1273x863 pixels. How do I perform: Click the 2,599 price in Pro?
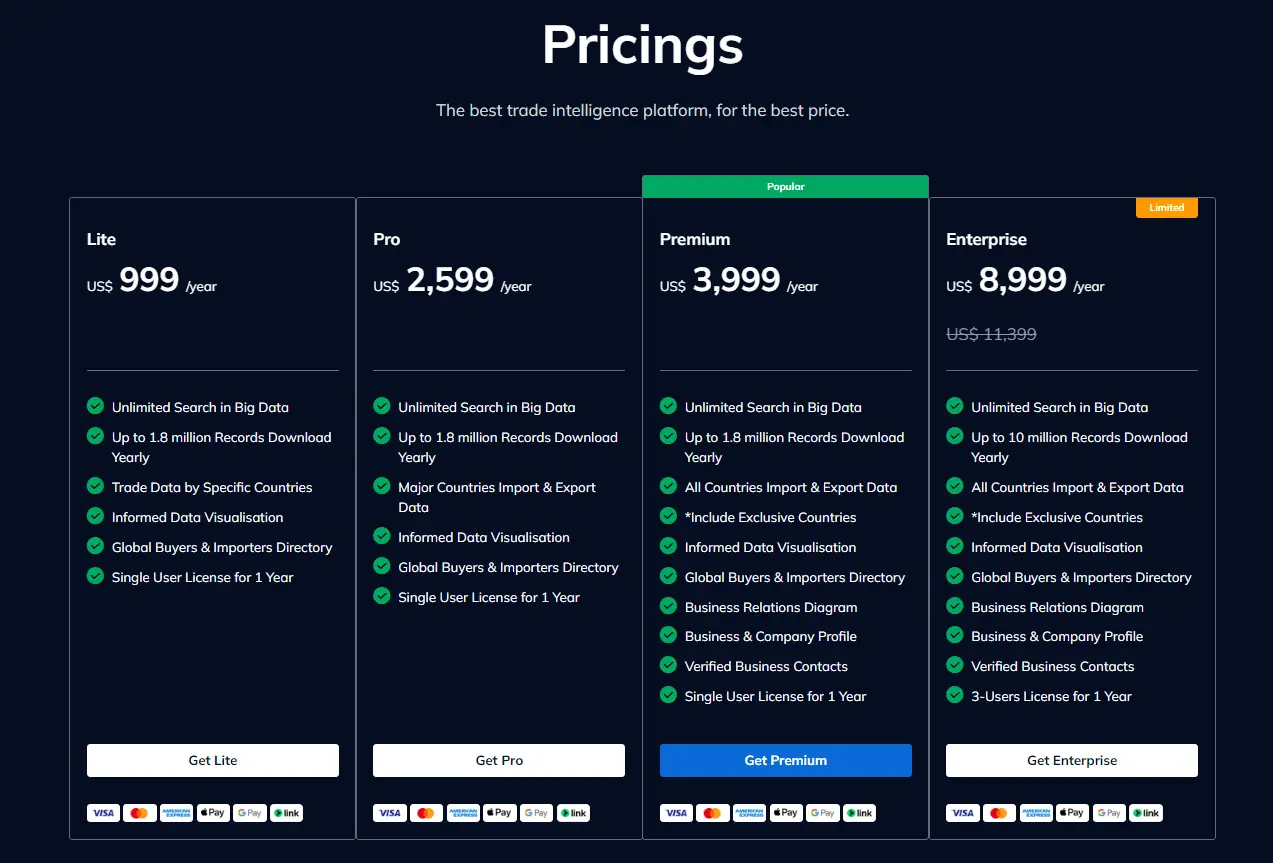click(x=450, y=280)
